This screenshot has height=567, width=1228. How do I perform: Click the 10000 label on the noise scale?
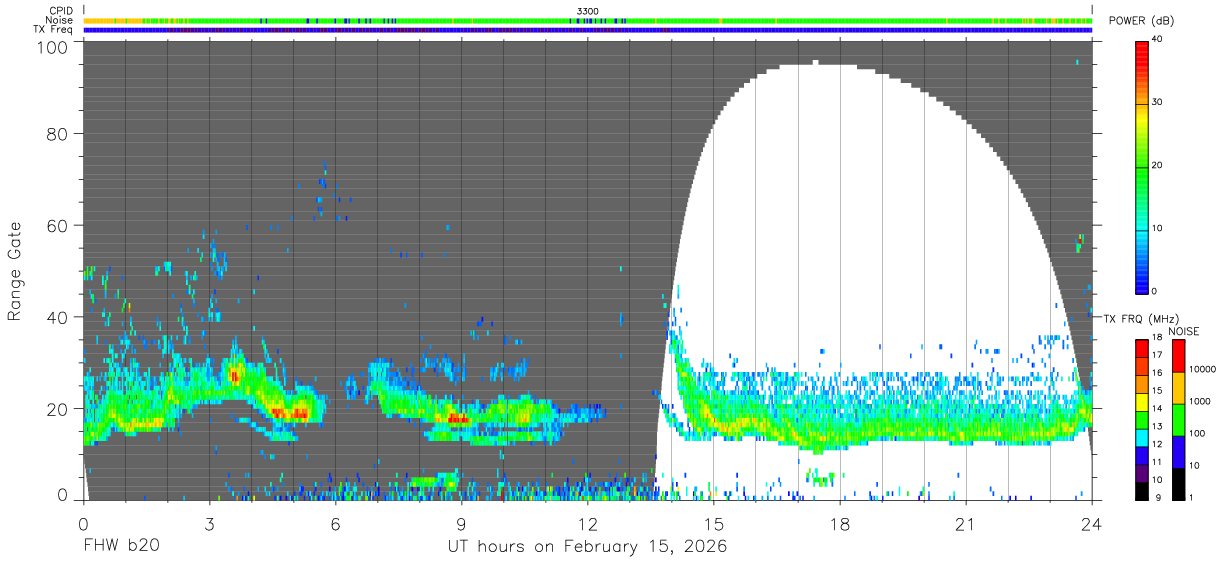pyautogui.click(x=1201, y=369)
